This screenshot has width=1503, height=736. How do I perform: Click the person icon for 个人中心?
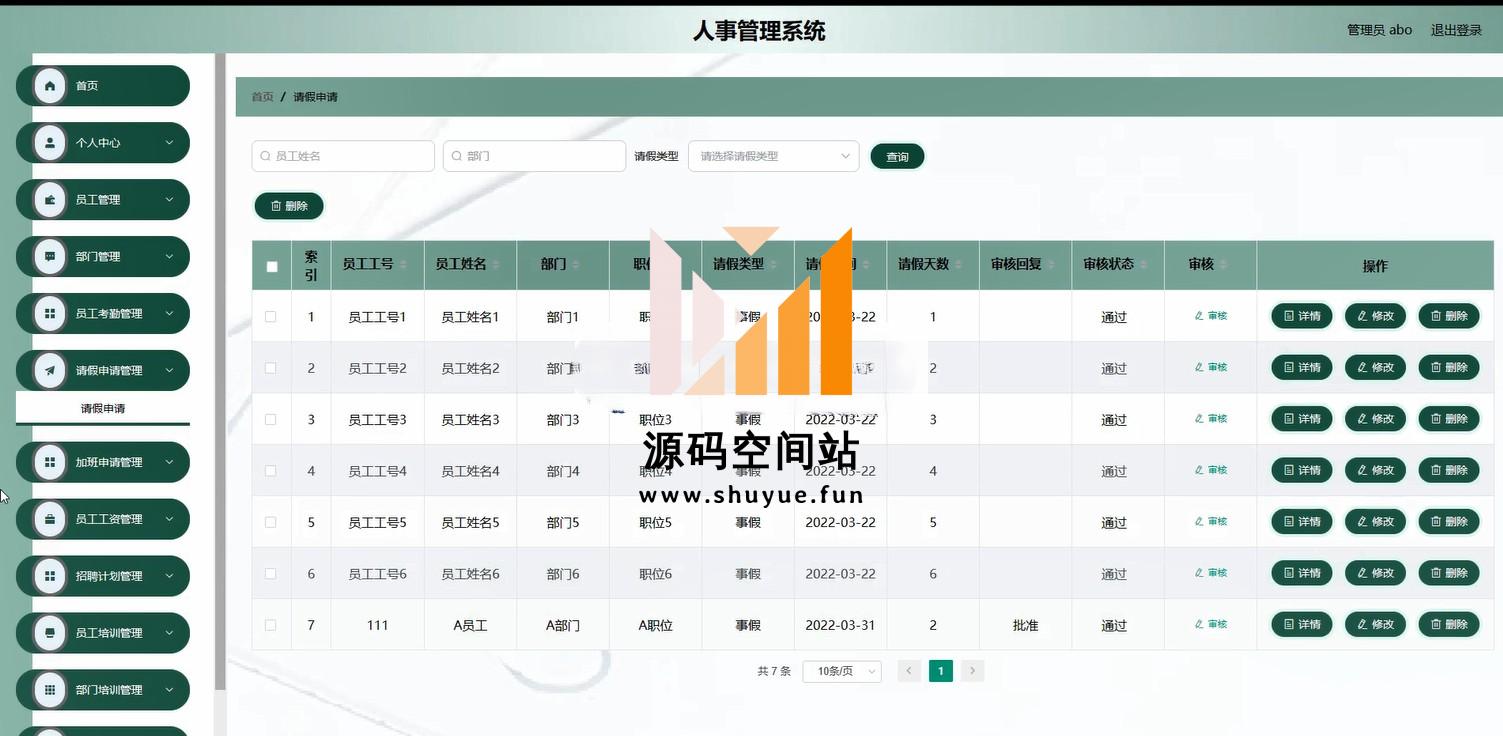(x=49, y=143)
